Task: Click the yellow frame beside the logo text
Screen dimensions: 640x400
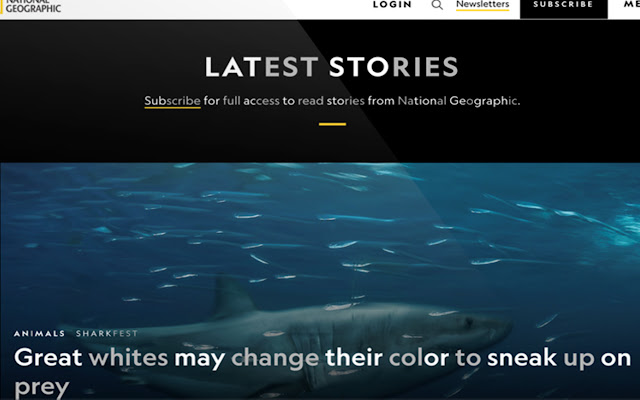Action: (x=1, y=6)
